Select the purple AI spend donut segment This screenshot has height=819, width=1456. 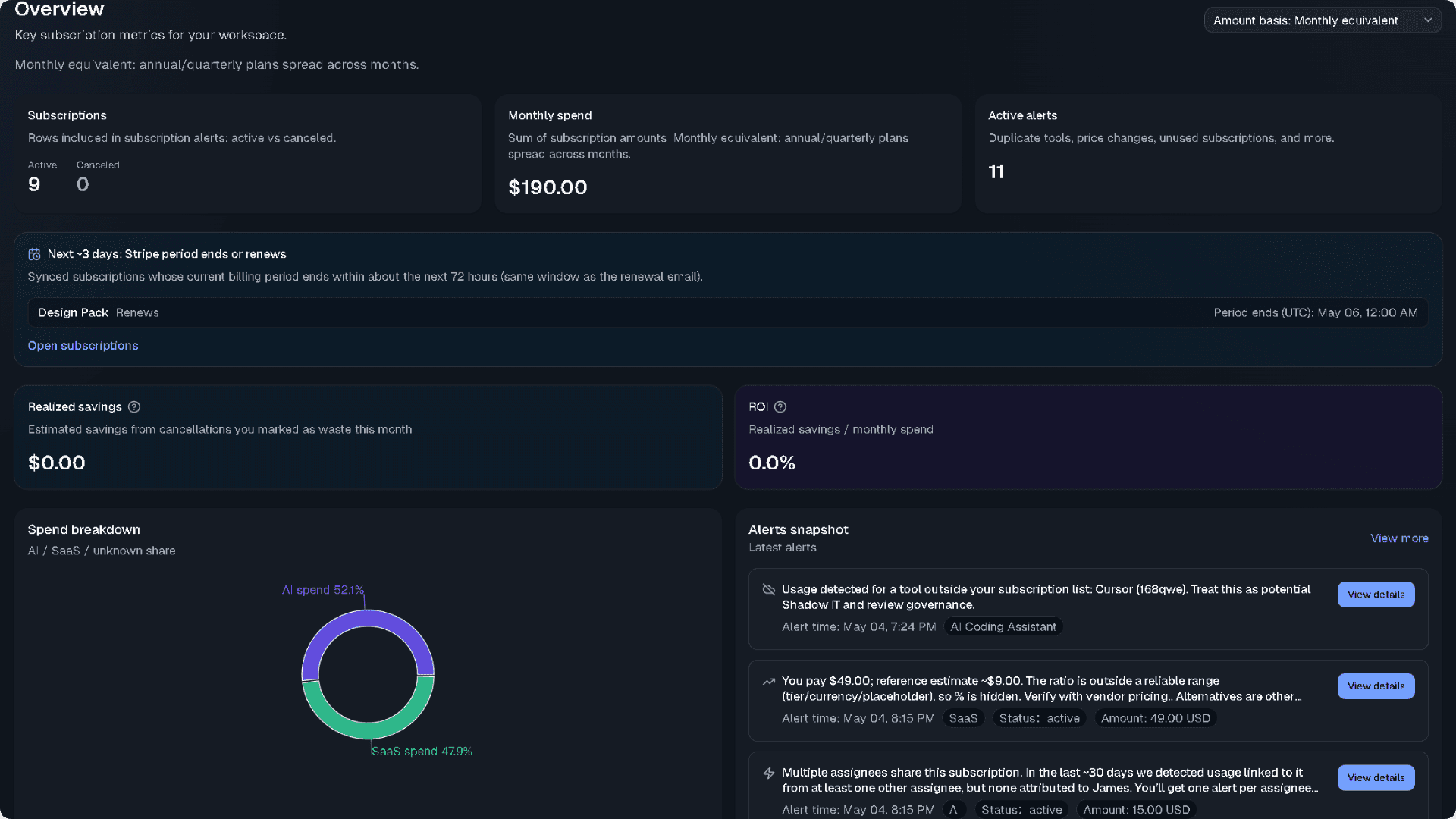(x=368, y=619)
